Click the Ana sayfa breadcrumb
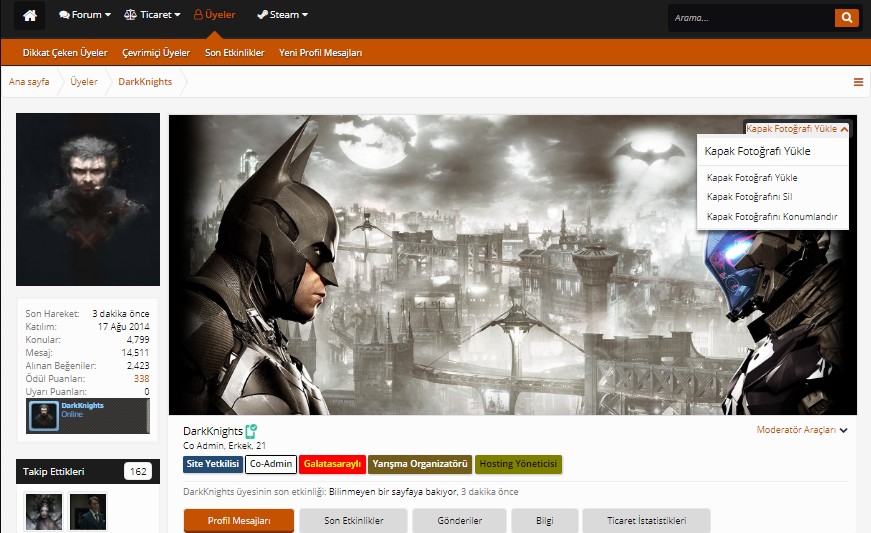 (x=29, y=82)
